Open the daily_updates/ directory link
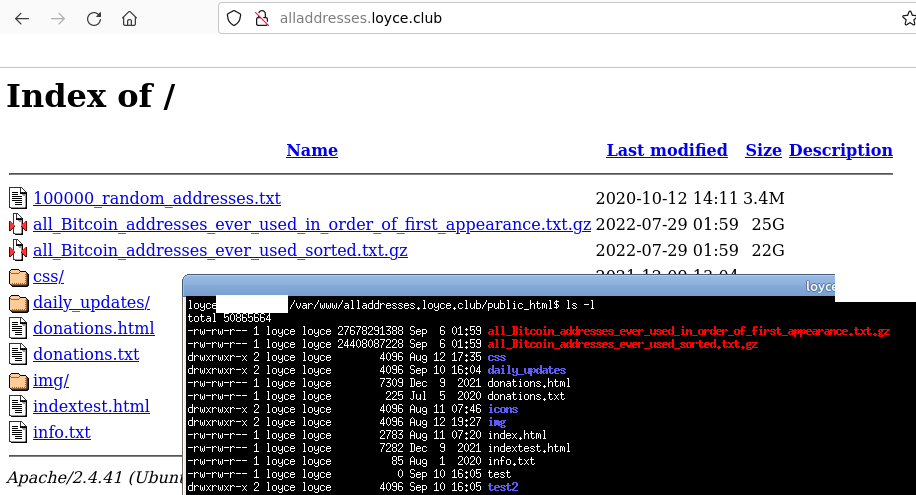 [x=91, y=302]
